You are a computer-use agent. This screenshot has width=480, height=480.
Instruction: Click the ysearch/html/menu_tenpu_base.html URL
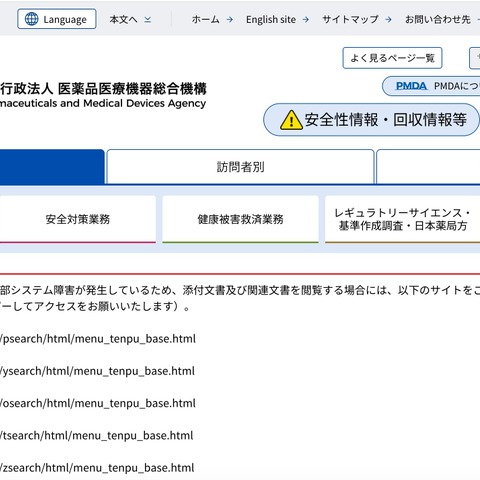tap(97, 371)
